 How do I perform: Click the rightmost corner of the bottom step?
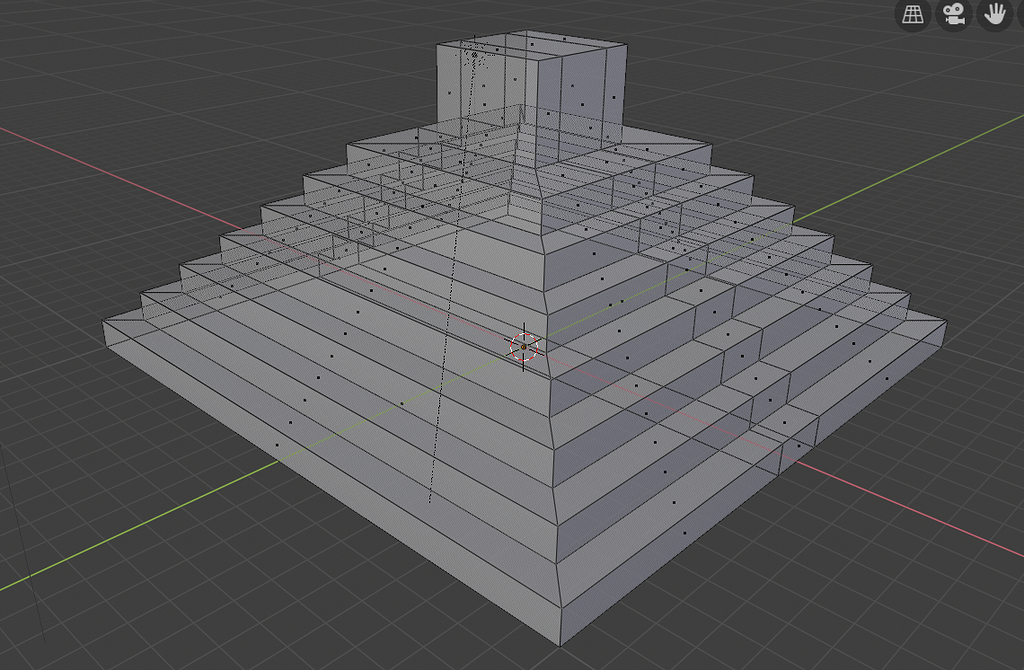pos(946,323)
